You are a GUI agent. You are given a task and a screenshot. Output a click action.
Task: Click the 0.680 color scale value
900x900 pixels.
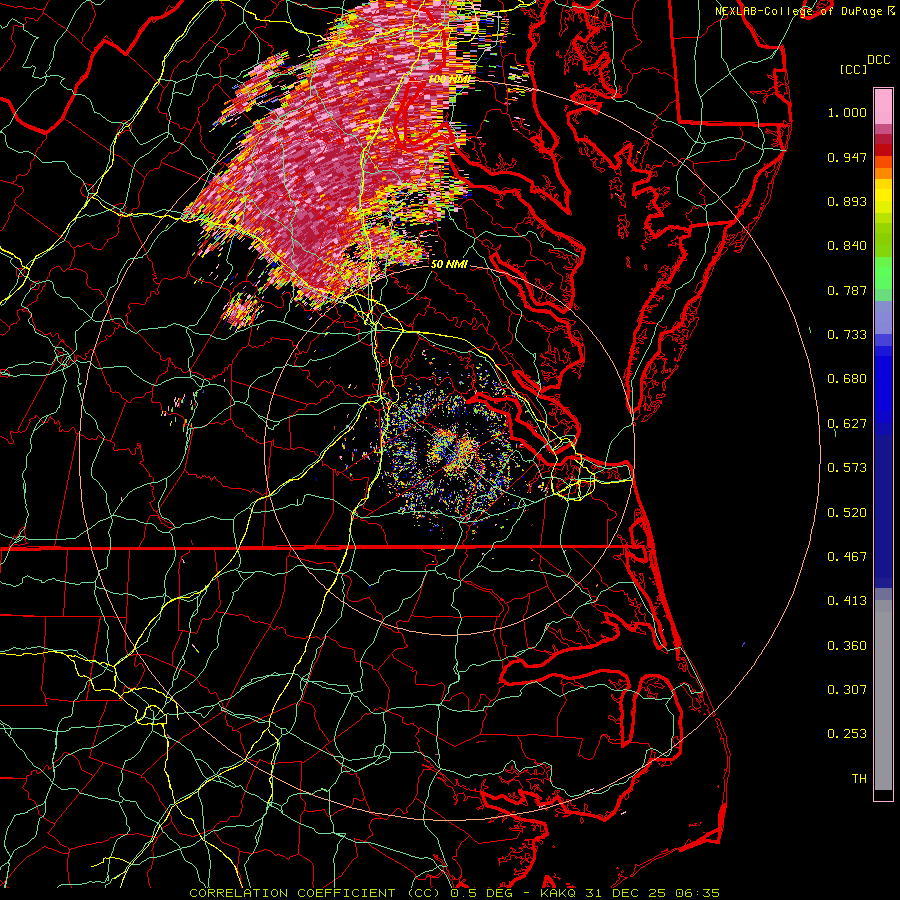click(x=847, y=379)
